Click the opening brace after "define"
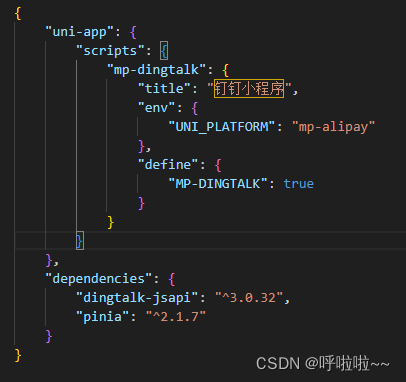406x382 pixels. [x=218, y=165]
